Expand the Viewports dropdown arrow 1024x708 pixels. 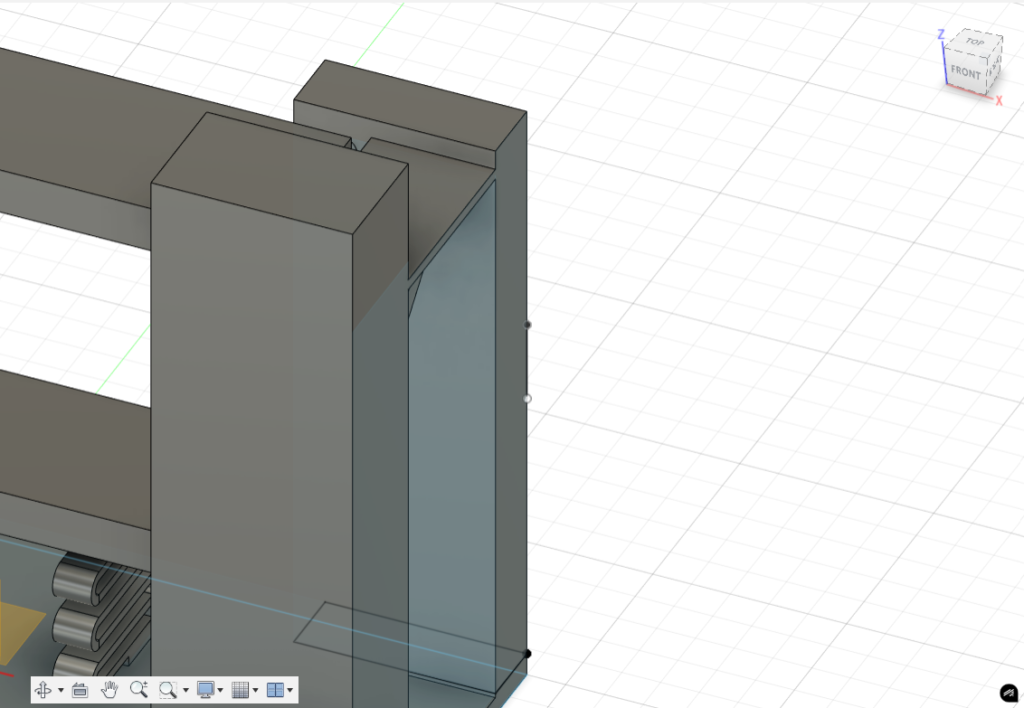point(291,690)
